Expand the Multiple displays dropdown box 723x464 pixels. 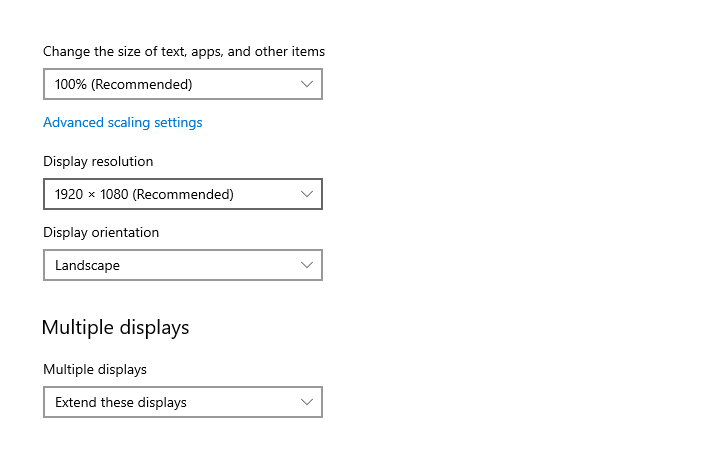[x=183, y=402]
